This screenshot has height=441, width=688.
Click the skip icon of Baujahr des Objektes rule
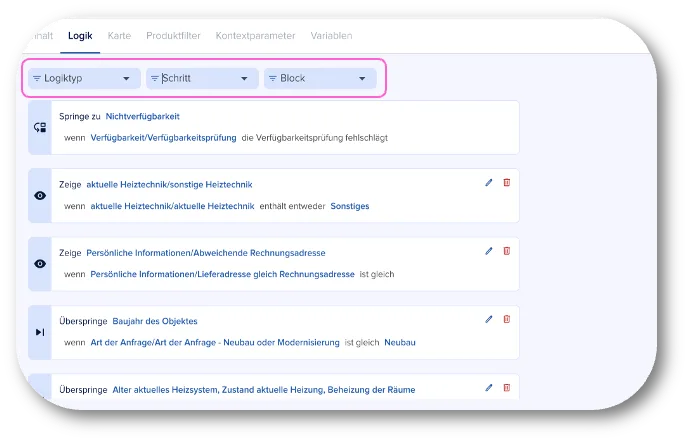(40, 332)
